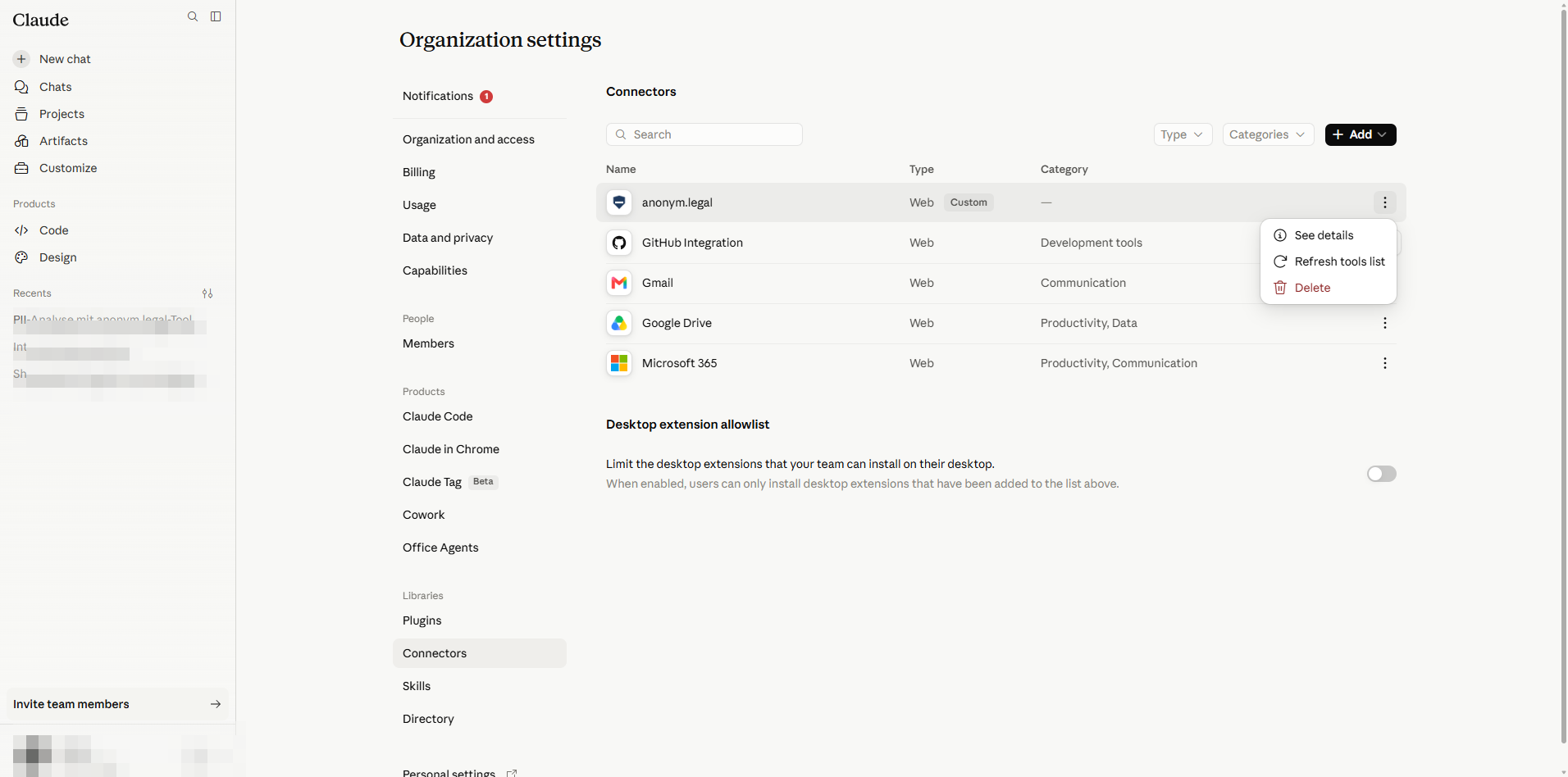Open three-dot menu for anonym.legal row
1568x777 pixels.
click(x=1385, y=202)
